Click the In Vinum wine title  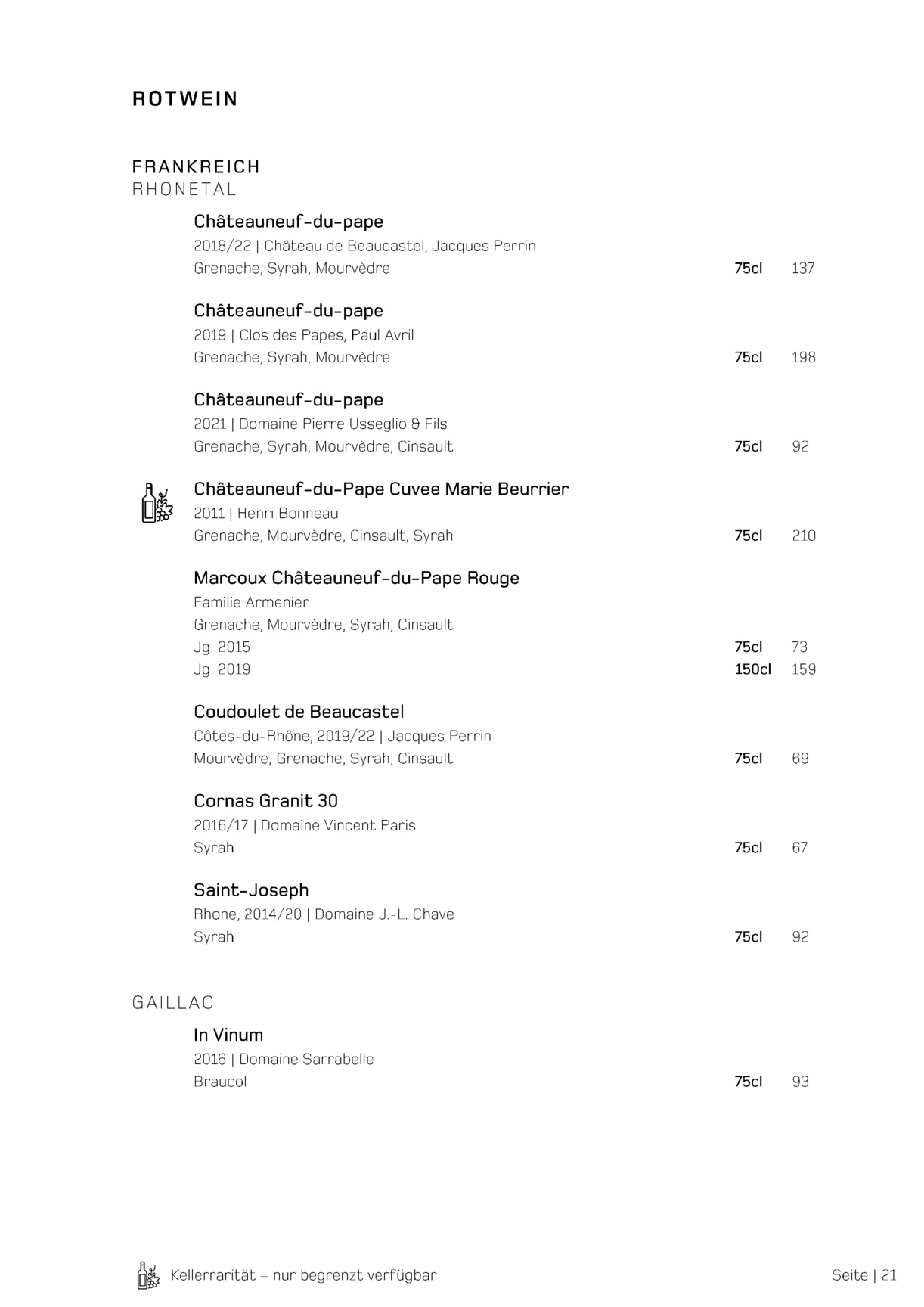pos(228,1035)
